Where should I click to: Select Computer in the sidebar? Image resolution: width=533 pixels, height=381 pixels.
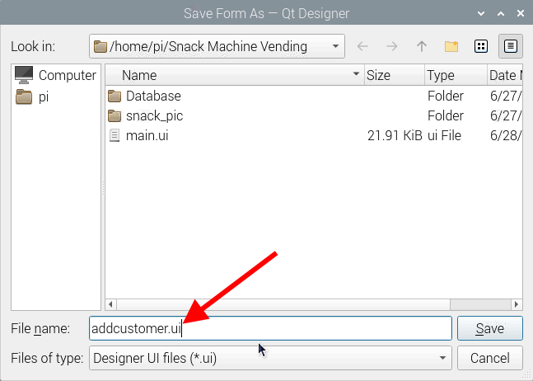pyautogui.click(x=56, y=75)
